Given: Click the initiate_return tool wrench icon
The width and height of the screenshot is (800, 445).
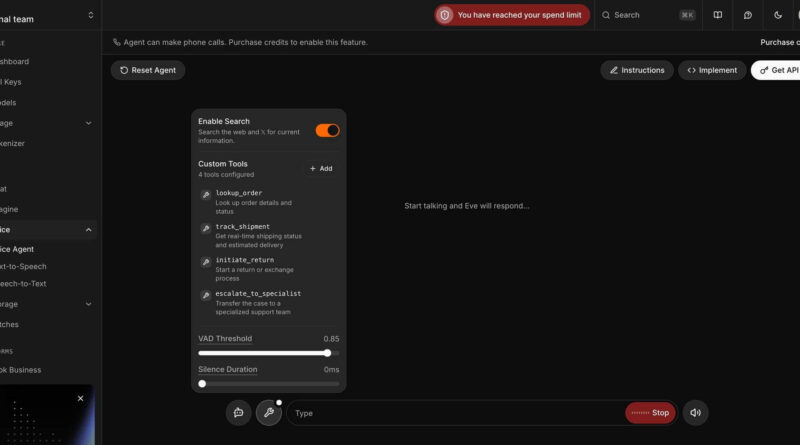Looking at the screenshot, I should (206, 262).
